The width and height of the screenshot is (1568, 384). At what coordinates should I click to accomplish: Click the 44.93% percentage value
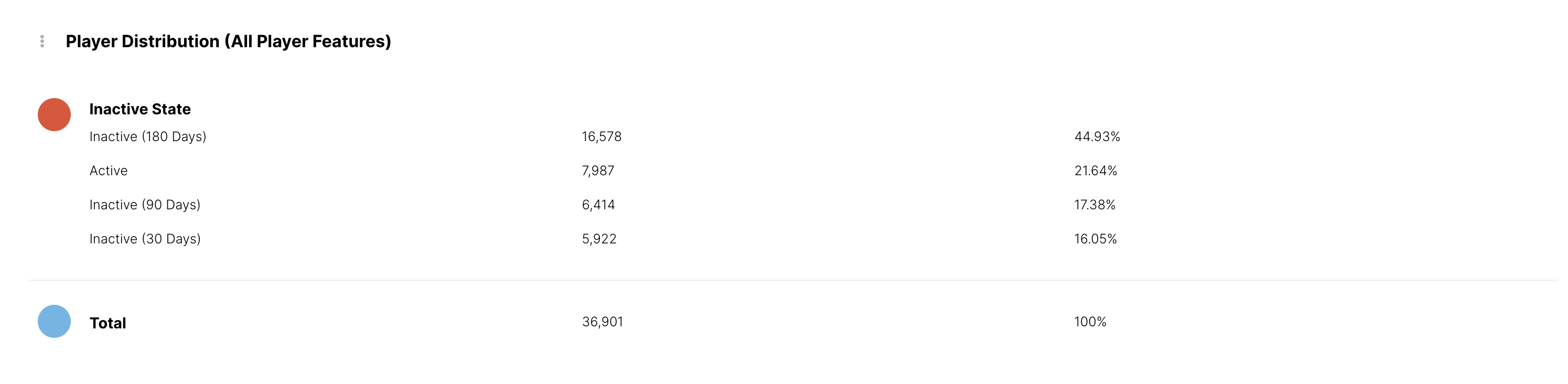(x=1097, y=136)
